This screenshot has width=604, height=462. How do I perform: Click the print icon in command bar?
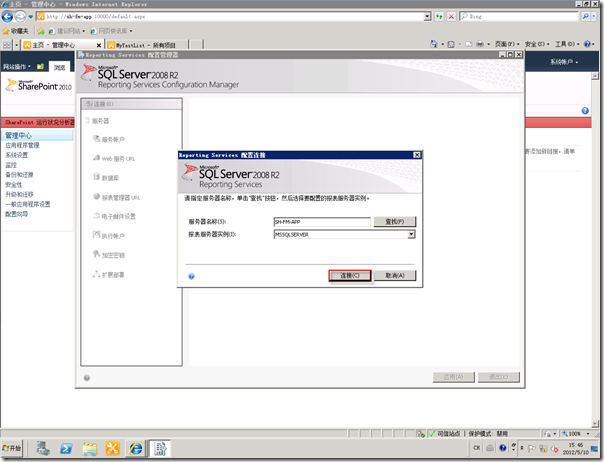[x=480, y=44]
